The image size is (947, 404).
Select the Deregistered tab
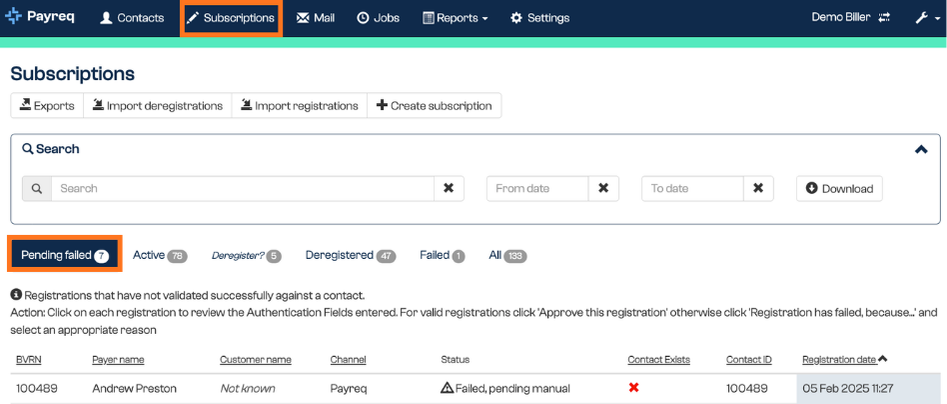point(350,255)
